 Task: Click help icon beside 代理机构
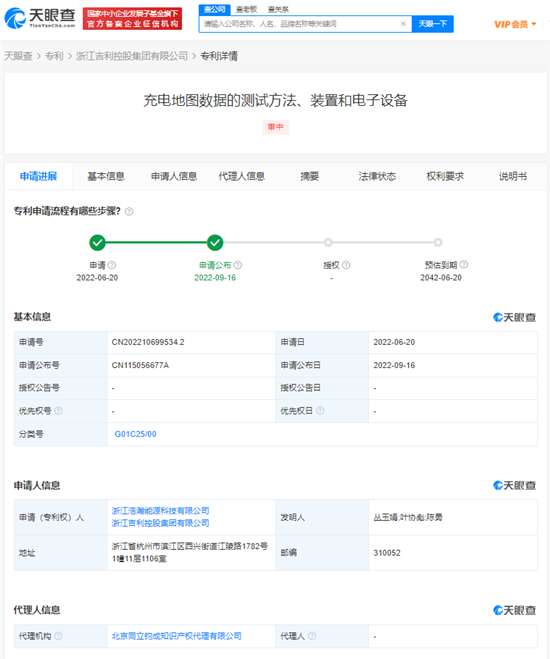[x=59, y=636]
